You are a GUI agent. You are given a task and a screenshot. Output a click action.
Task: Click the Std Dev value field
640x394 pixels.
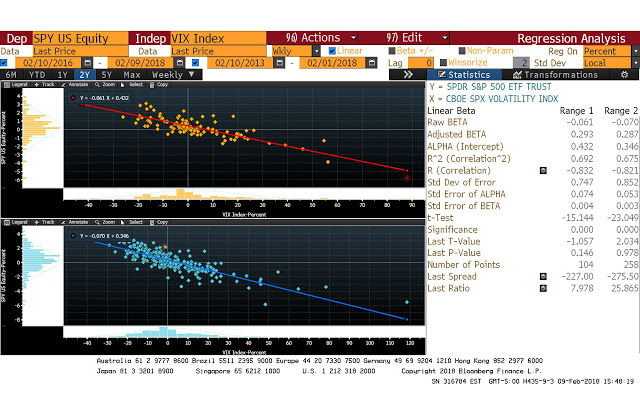point(522,63)
